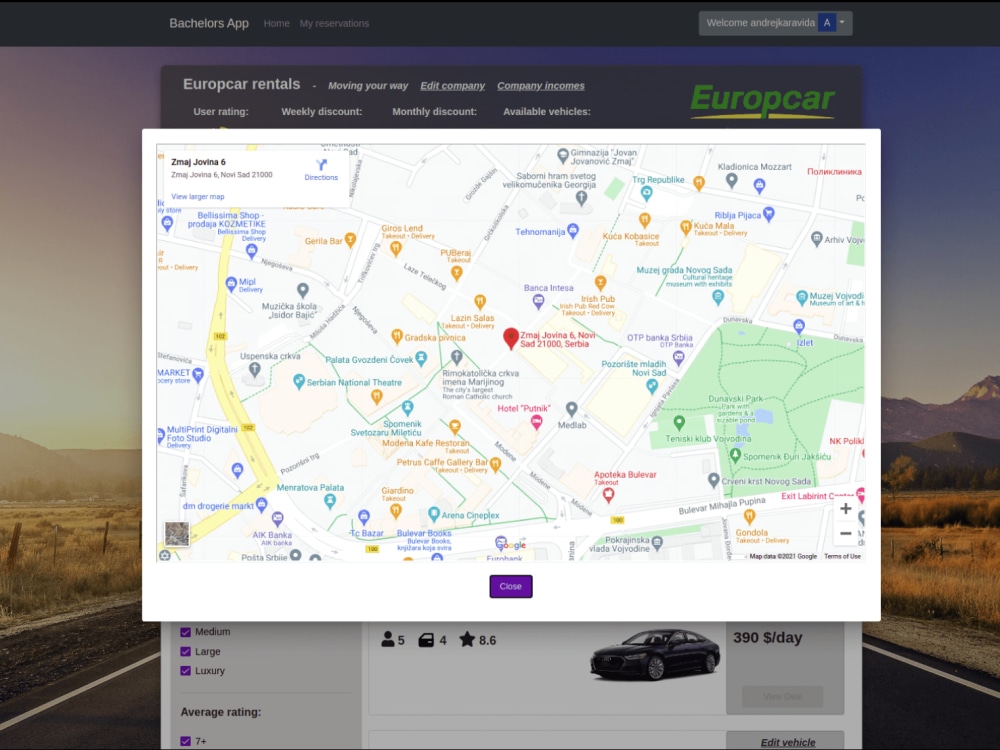
Task: Click the Edit vehicle link
Action: (x=788, y=742)
